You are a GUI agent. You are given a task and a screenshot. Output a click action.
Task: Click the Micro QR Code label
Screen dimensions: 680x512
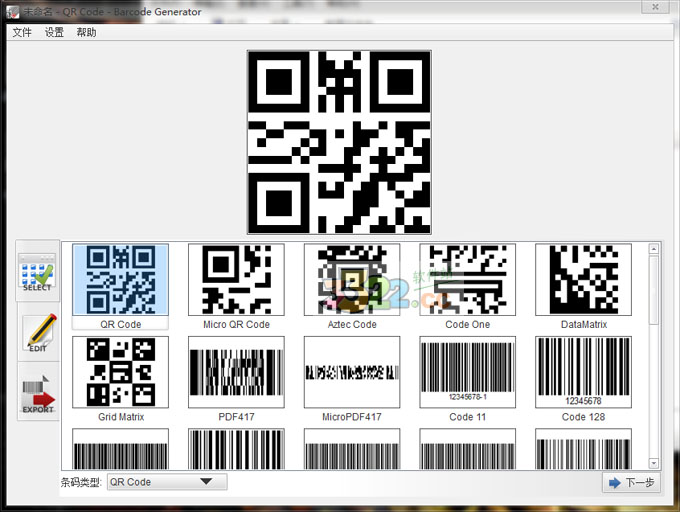[236, 324]
